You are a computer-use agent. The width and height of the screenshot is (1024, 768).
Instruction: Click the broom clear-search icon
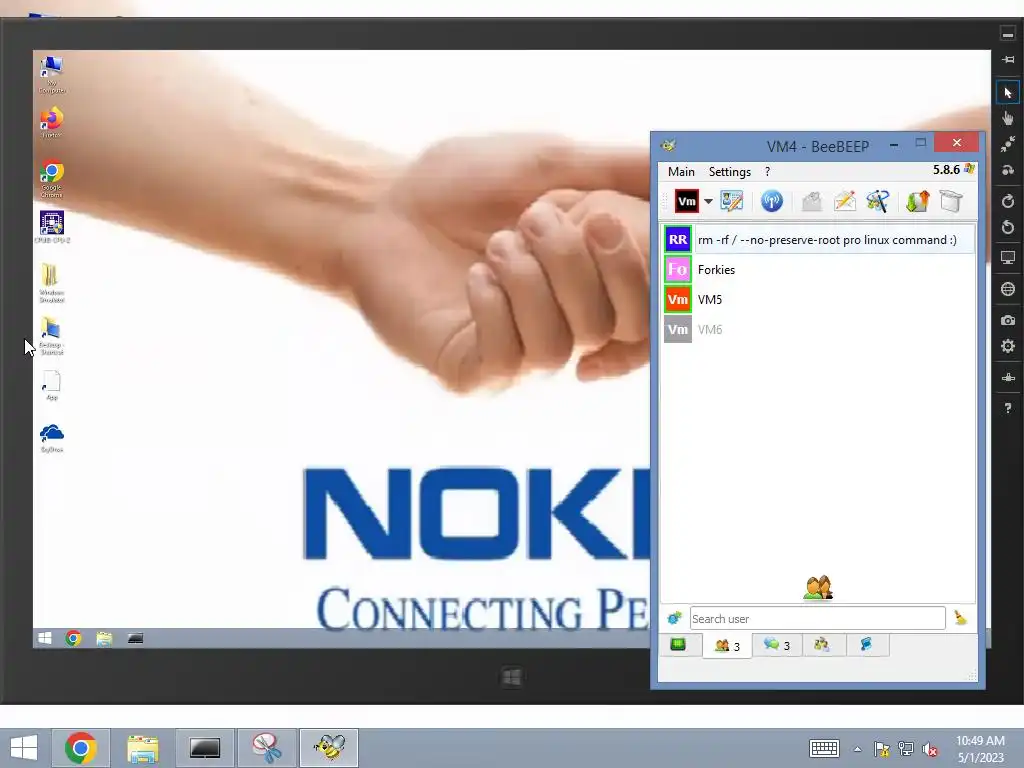960,618
